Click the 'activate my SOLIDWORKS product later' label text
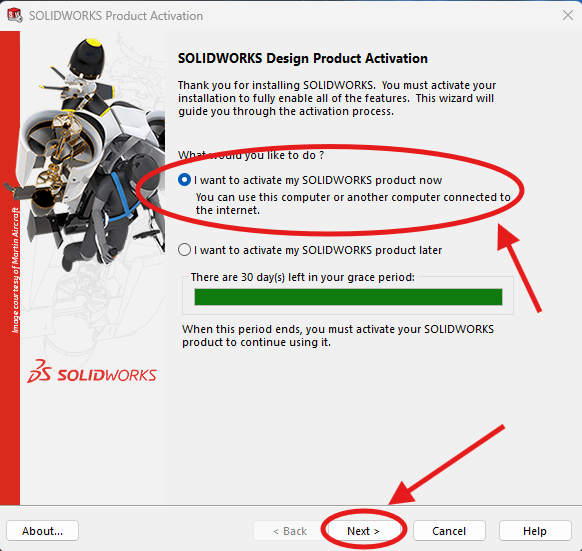 tap(318, 250)
